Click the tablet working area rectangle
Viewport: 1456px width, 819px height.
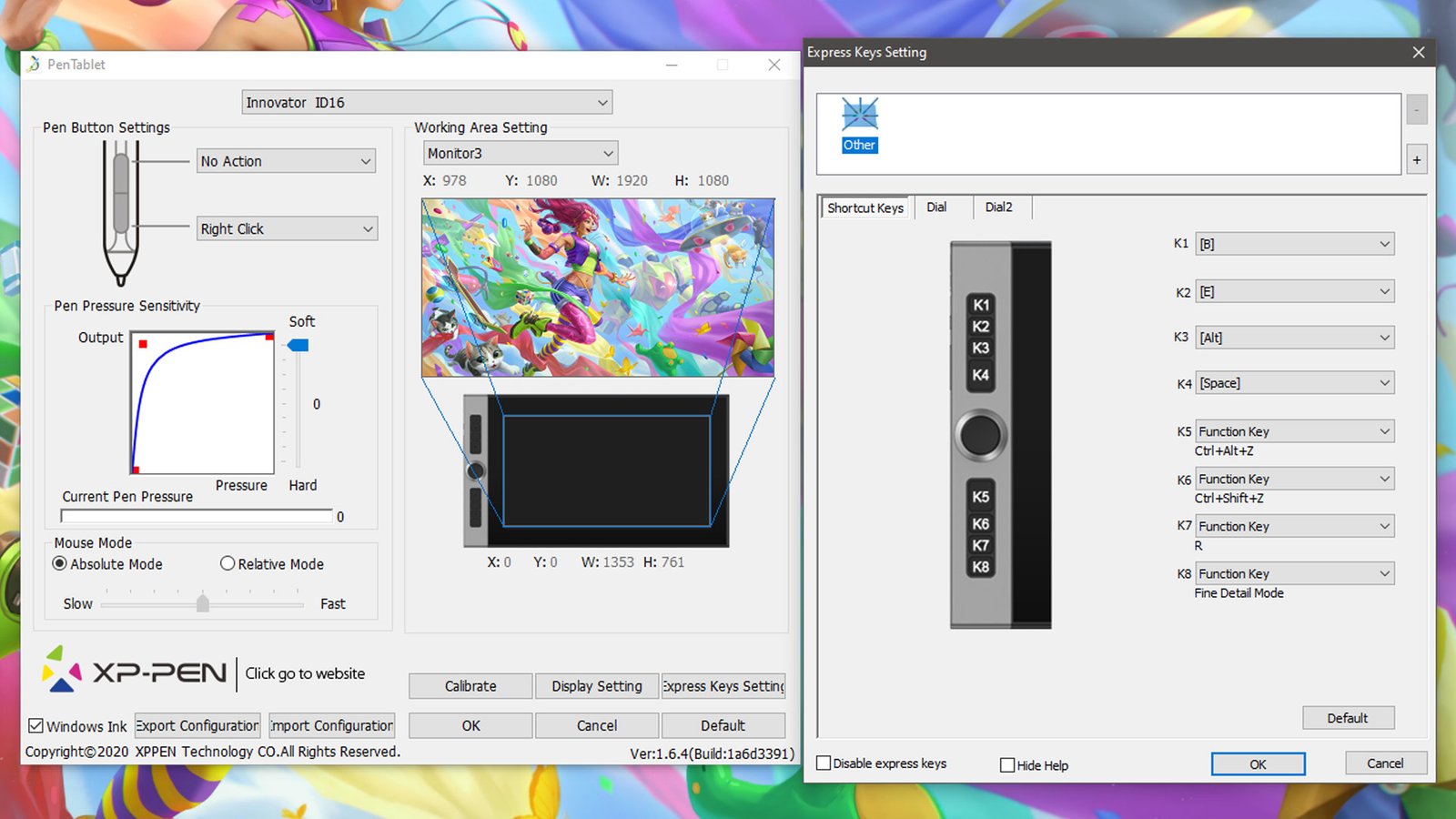click(607, 470)
